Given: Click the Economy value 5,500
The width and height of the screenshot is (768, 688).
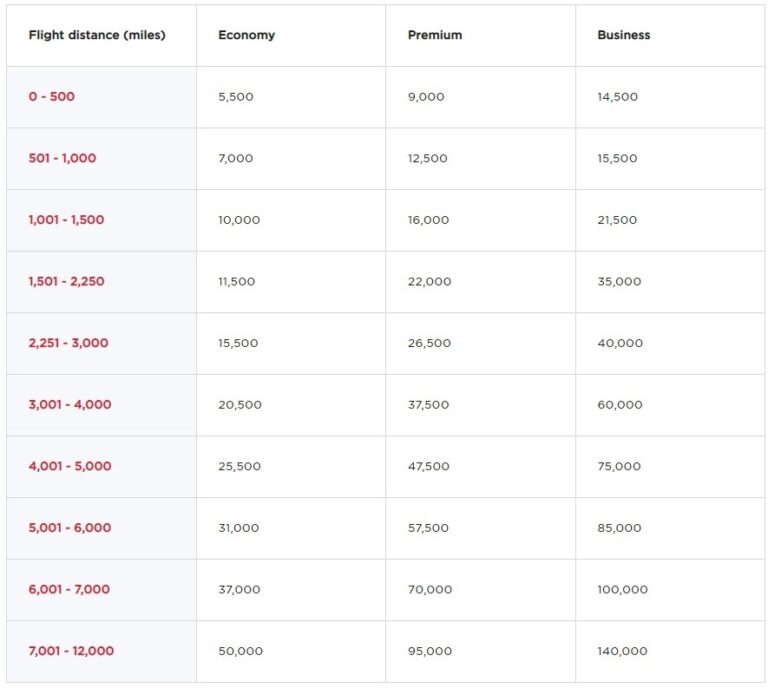Looking at the screenshot, I should (238, 97).
